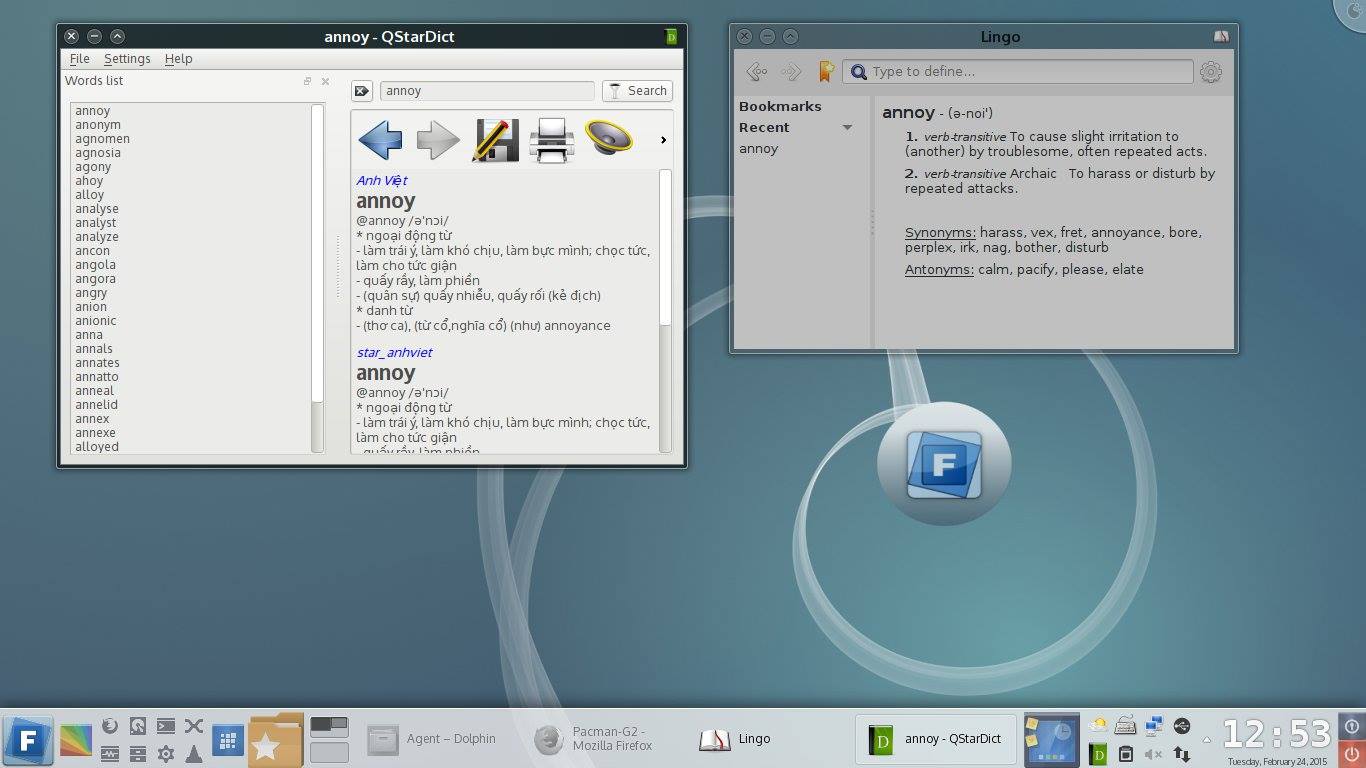This screenshot has height=768, width=1366.
Task: Go back using QStarDict blue left arrow
Action: click(380, 140)
